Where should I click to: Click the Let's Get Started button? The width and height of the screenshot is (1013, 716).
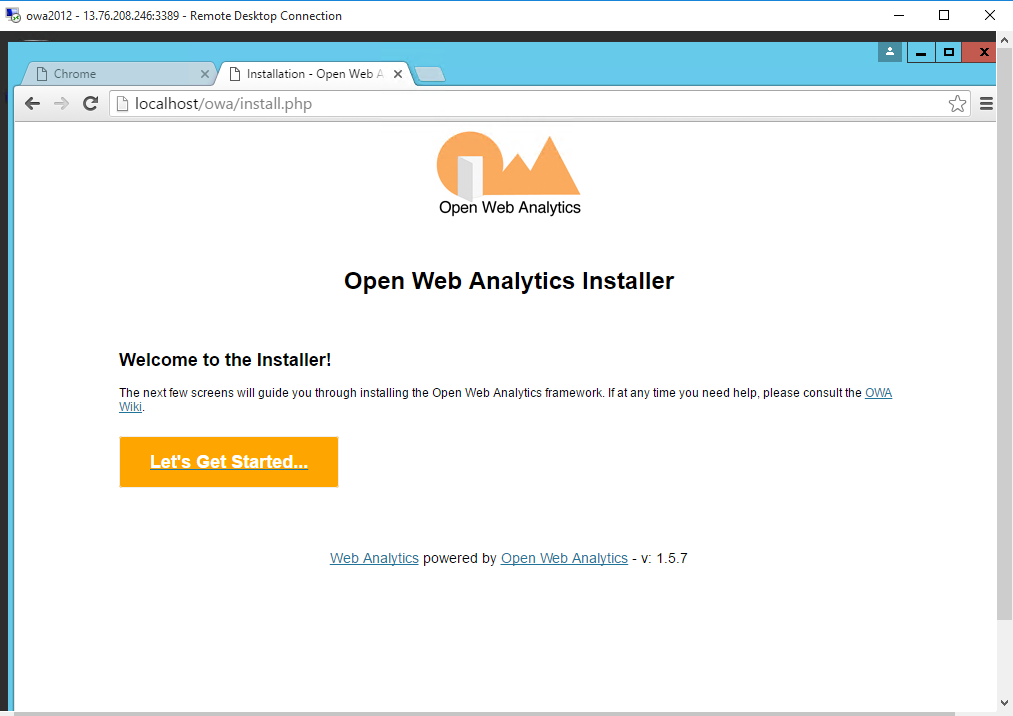[228, 462]
